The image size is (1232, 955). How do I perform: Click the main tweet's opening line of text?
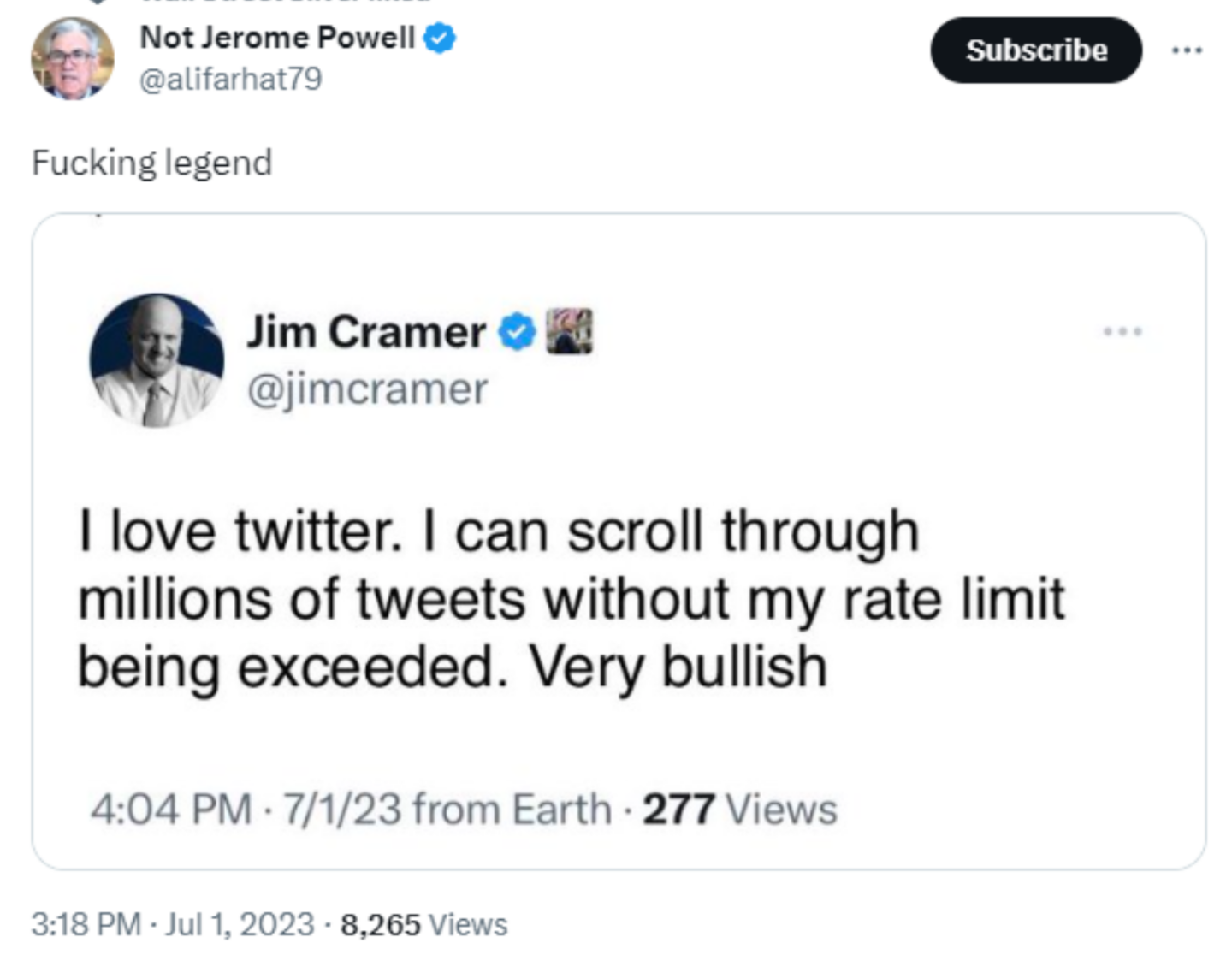pyautogui.click(x=151, y=163)
